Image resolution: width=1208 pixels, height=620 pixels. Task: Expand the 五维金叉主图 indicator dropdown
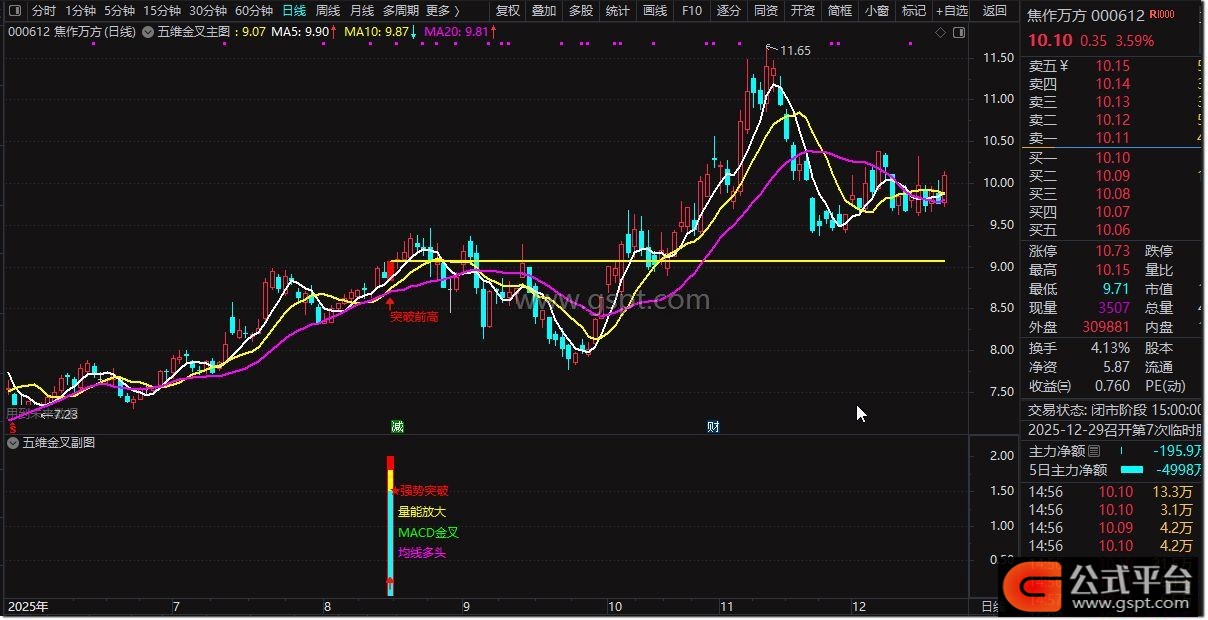tap(148, 32)
